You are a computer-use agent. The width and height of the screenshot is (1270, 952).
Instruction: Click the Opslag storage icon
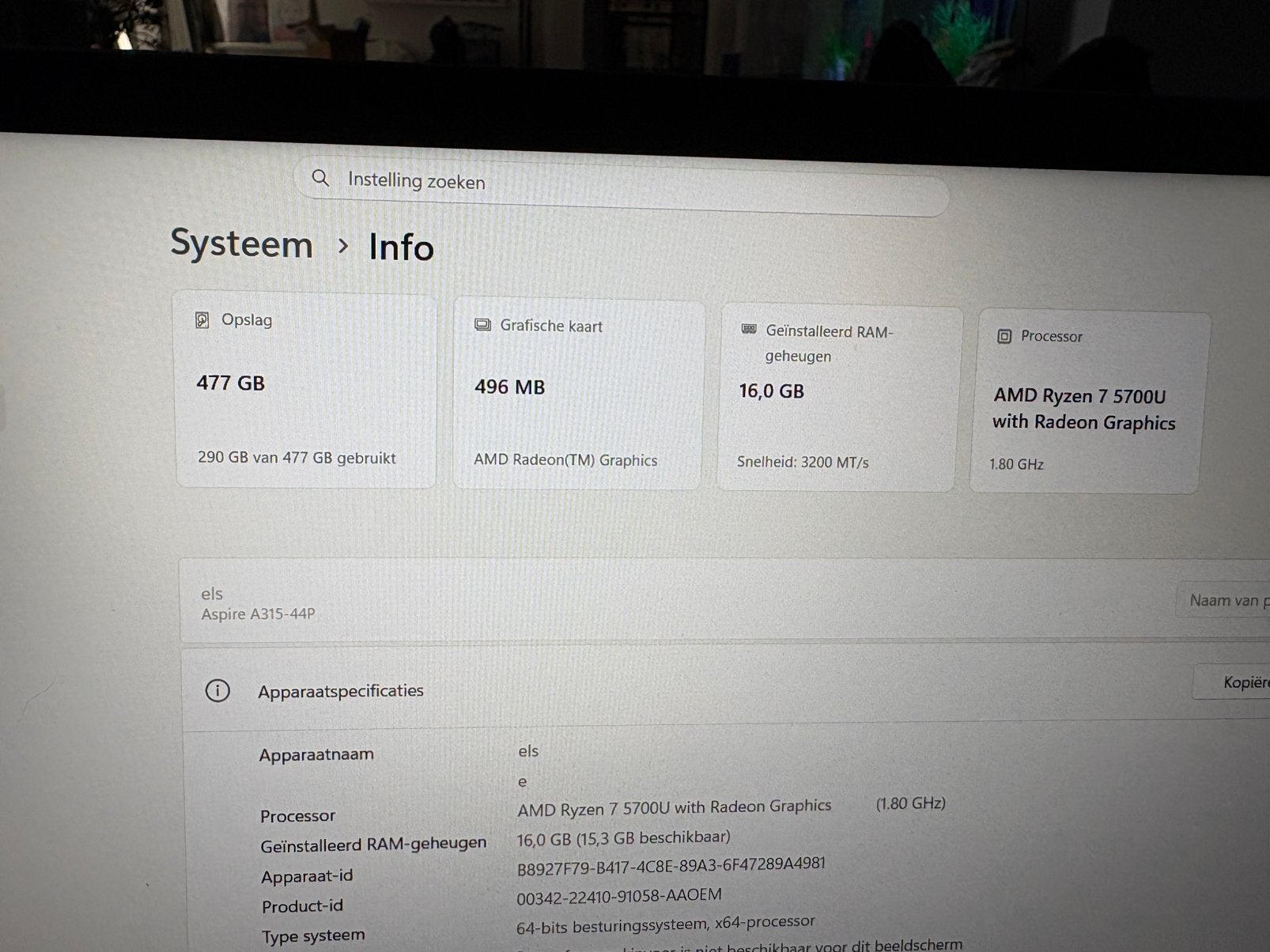click(202, 319)
